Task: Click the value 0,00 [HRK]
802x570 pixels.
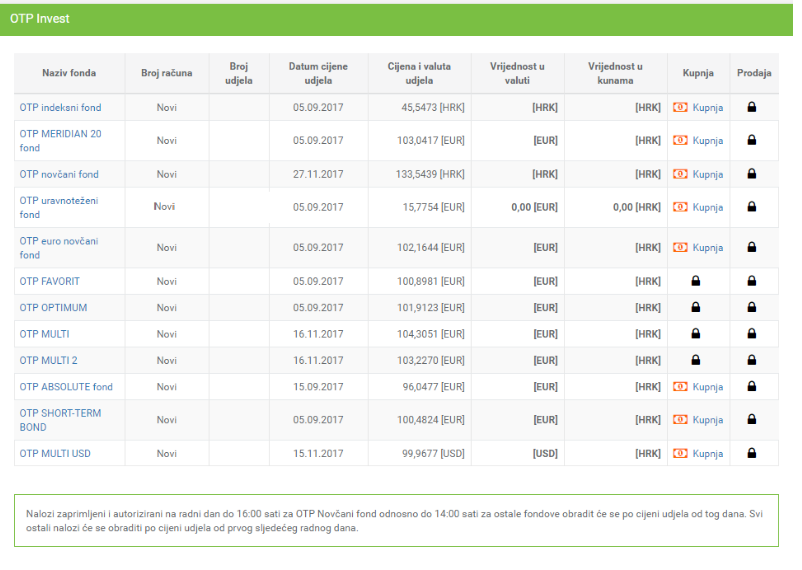Action: coord(637,208)
